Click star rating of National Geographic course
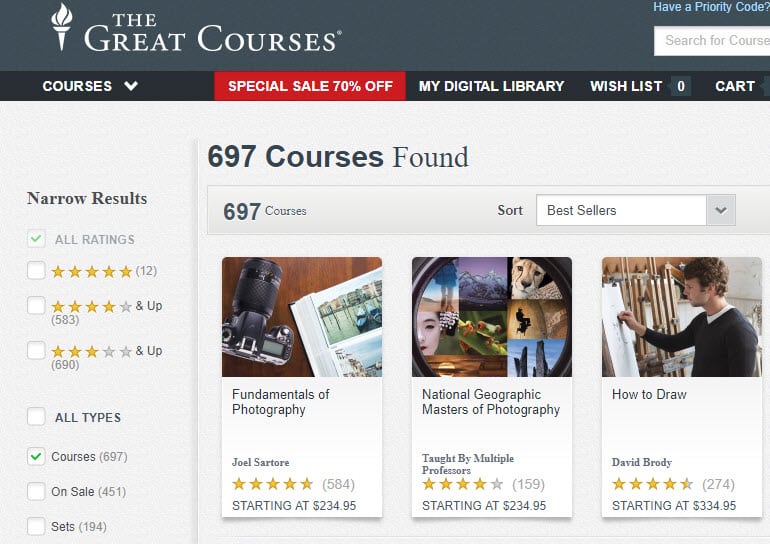This screenshot has width=770, height=544. (463, 484)
